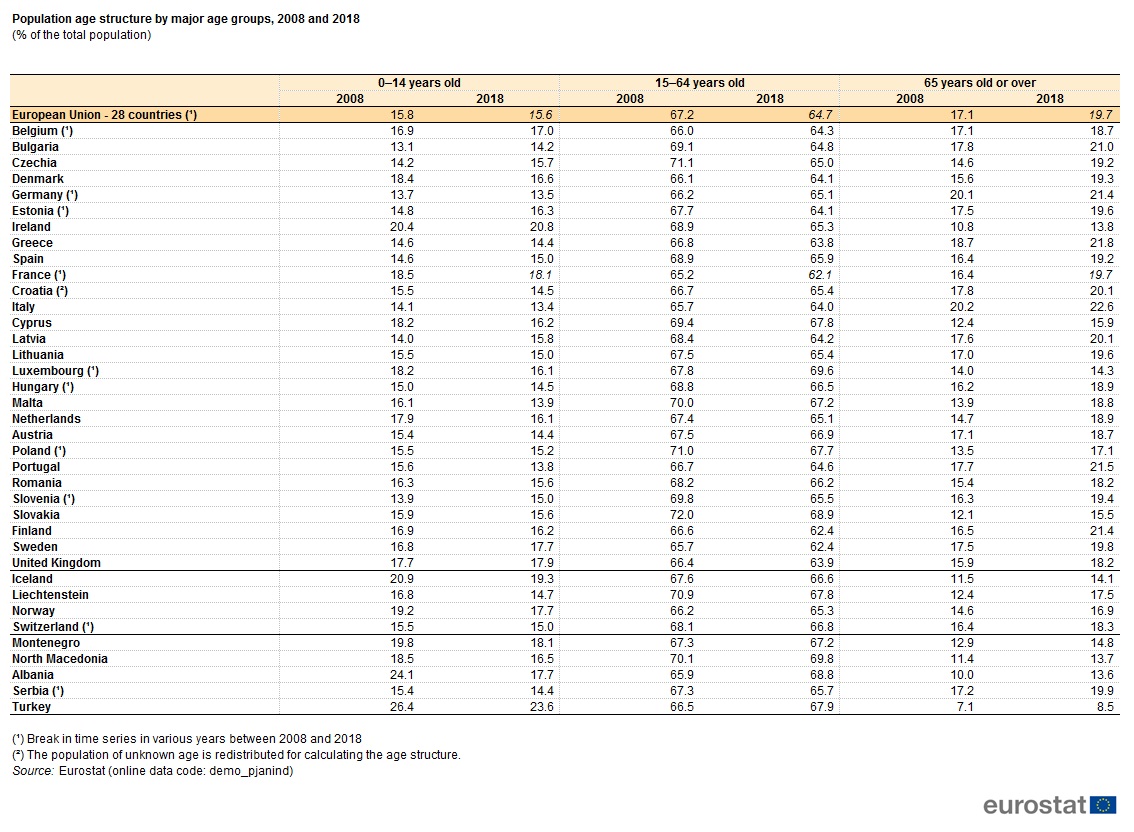Screen dimensions: 1134x832
Task: Select the chart title about population age structure
Action: [186, 19]
